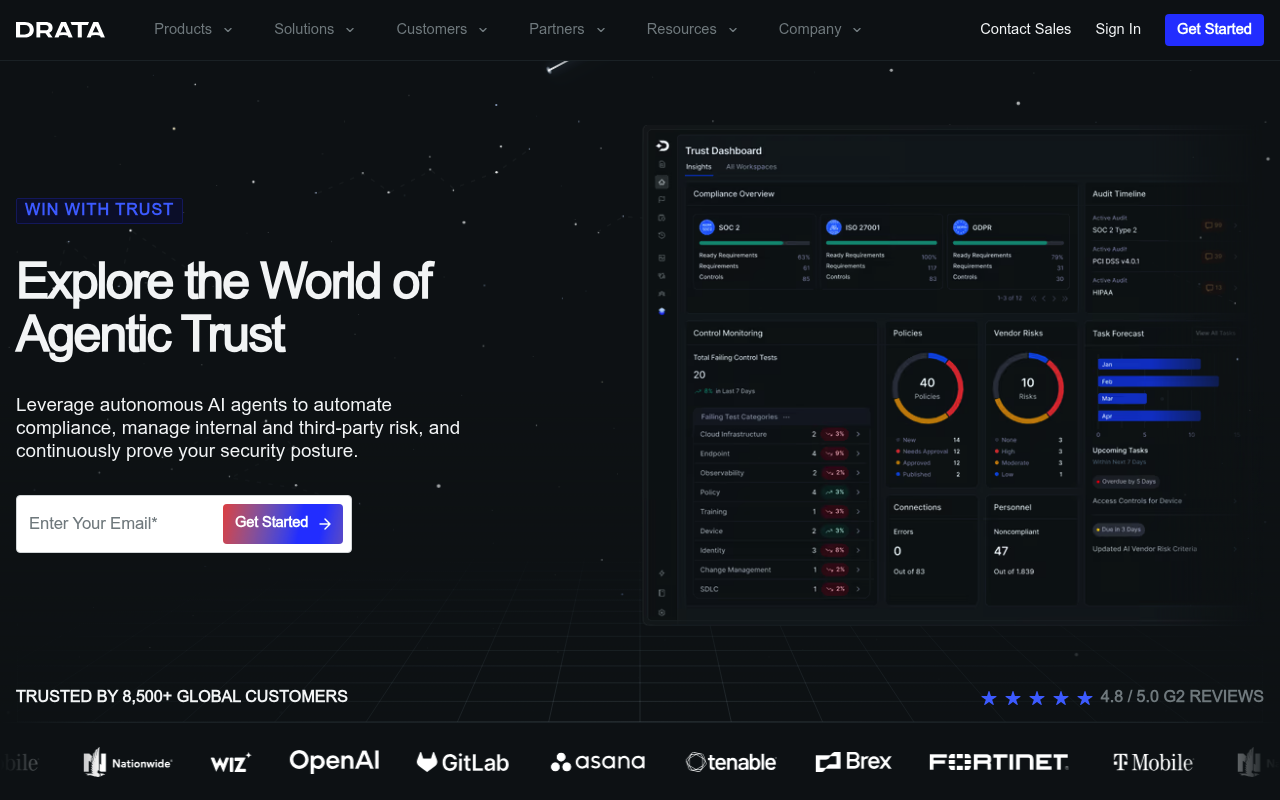Click the flag icon in dashboard sidebar
1280x800 pixels.
pos(662,200)
